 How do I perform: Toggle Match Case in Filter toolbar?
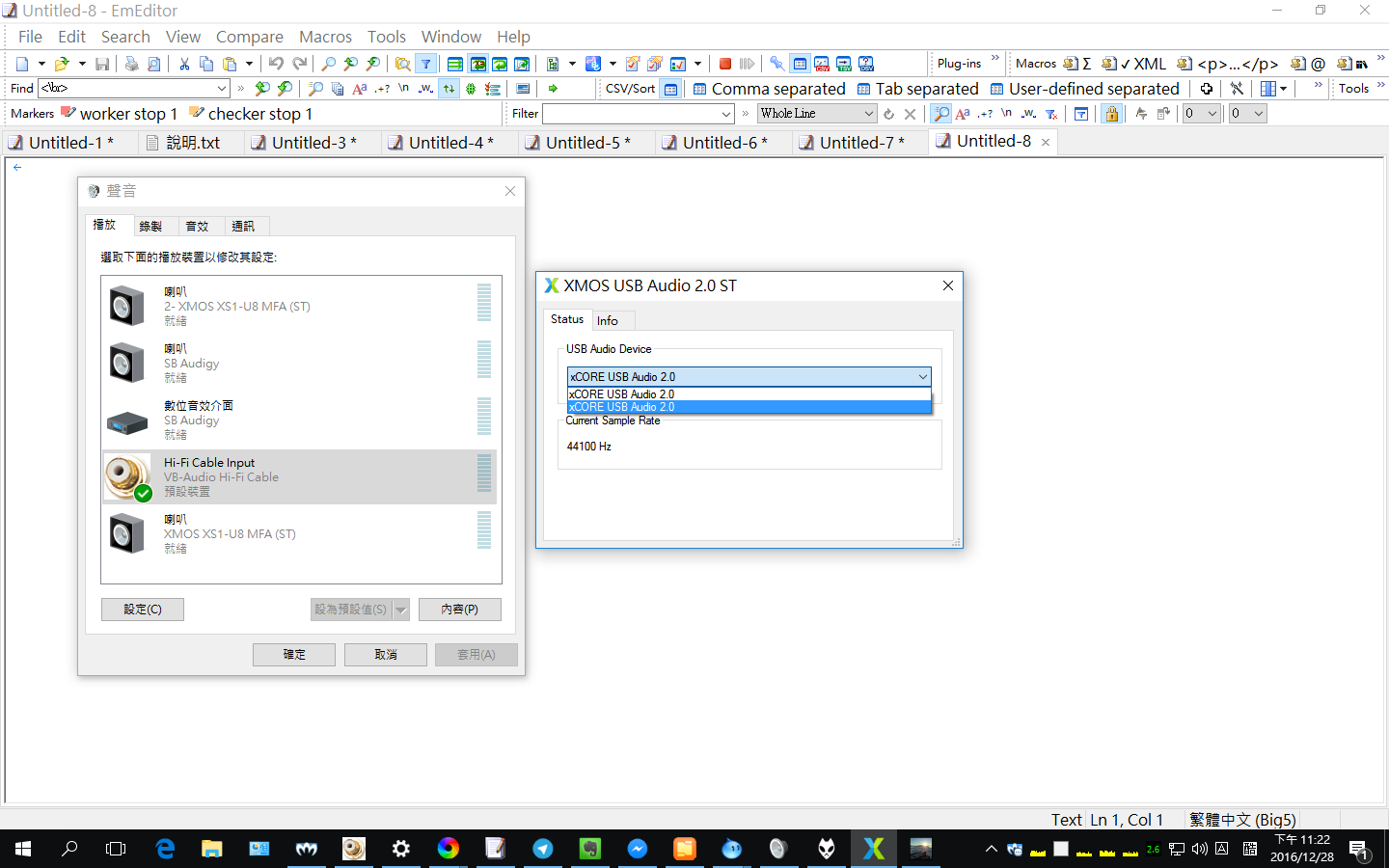point(963,114)
